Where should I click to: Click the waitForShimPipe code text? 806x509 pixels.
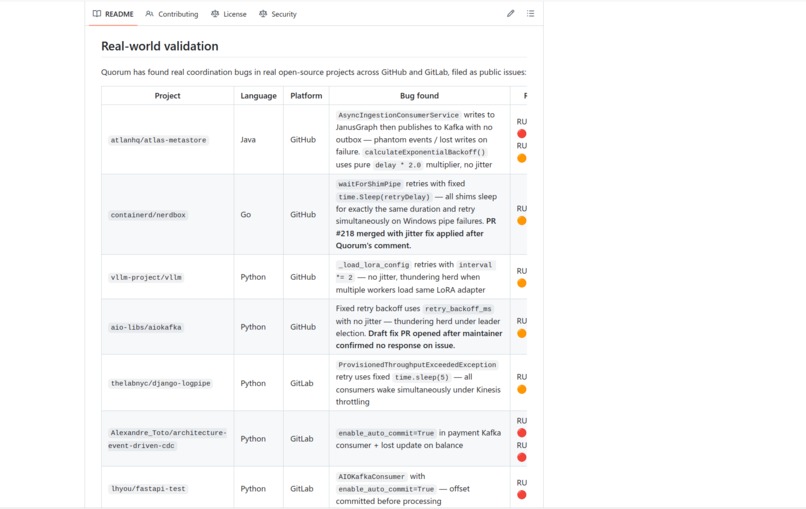[x=369, y=184]
